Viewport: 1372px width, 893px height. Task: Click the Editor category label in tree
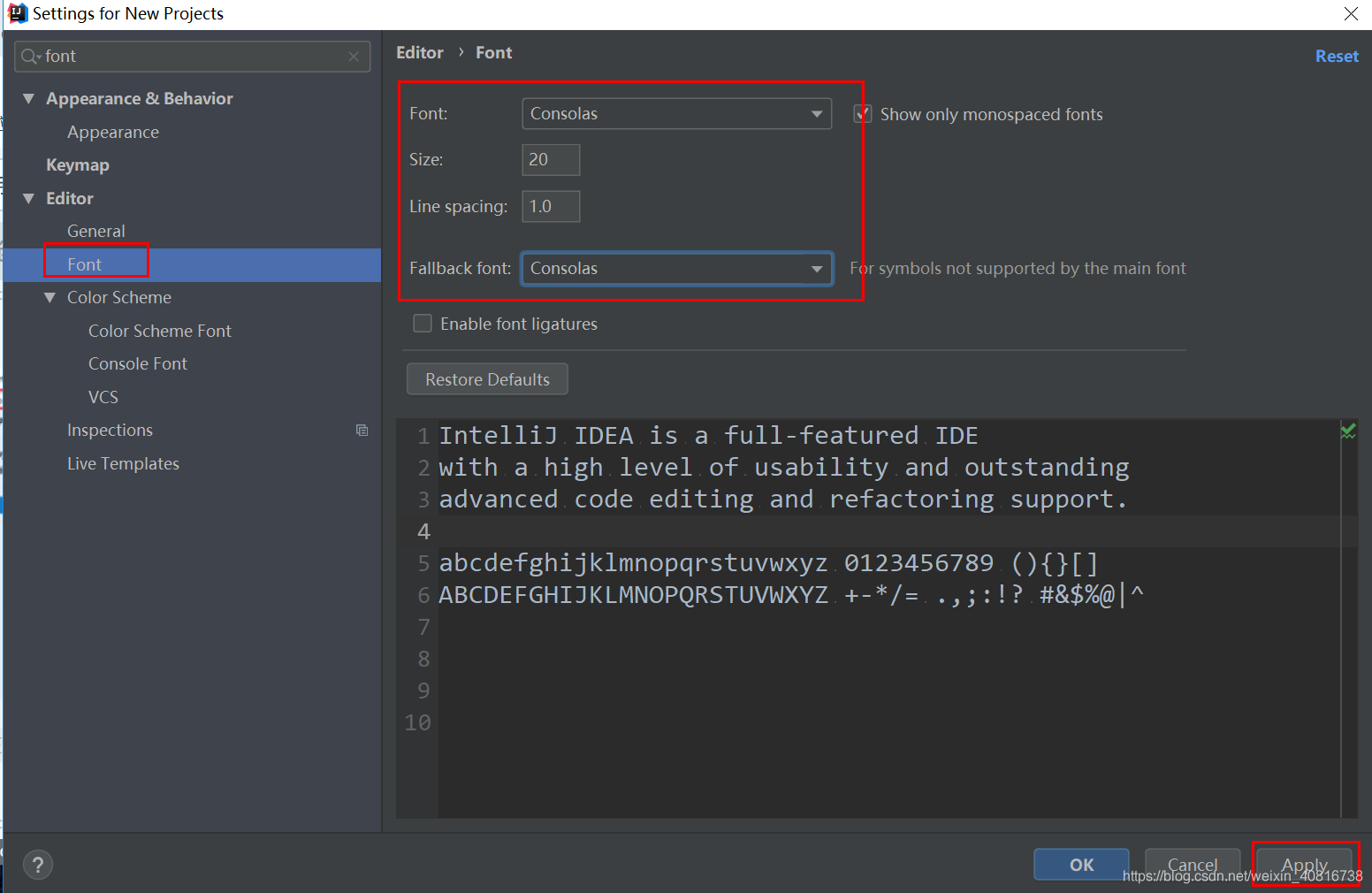(x=70, y=199)
